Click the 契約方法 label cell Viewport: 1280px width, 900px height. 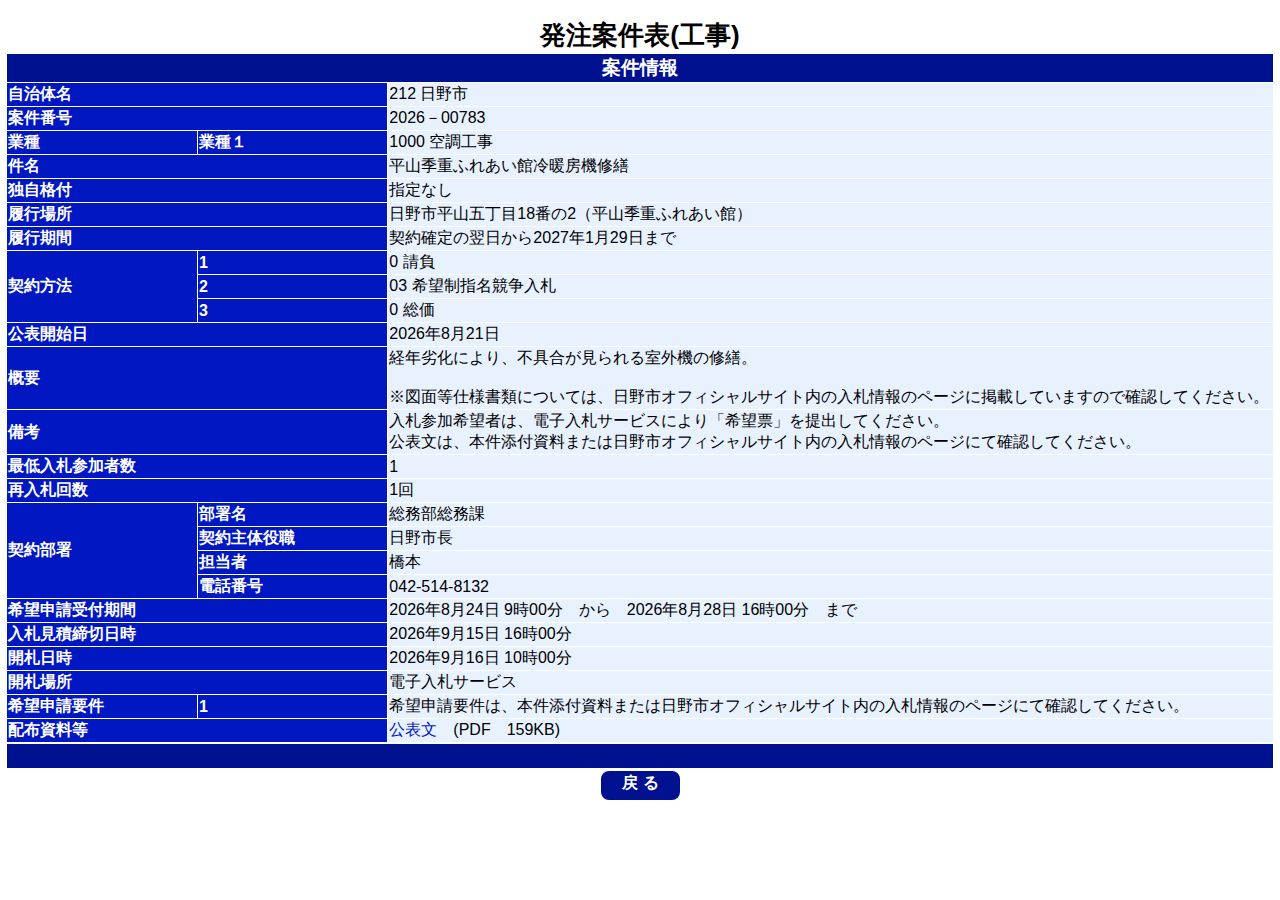point(101,286)
